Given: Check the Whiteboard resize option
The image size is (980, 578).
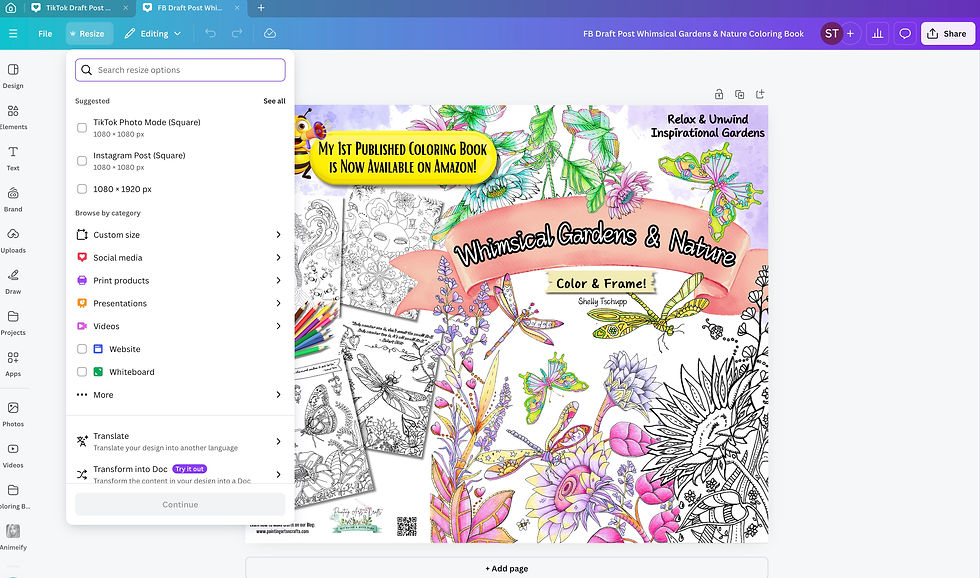Looking at the screenshot, I should (82, 372).
